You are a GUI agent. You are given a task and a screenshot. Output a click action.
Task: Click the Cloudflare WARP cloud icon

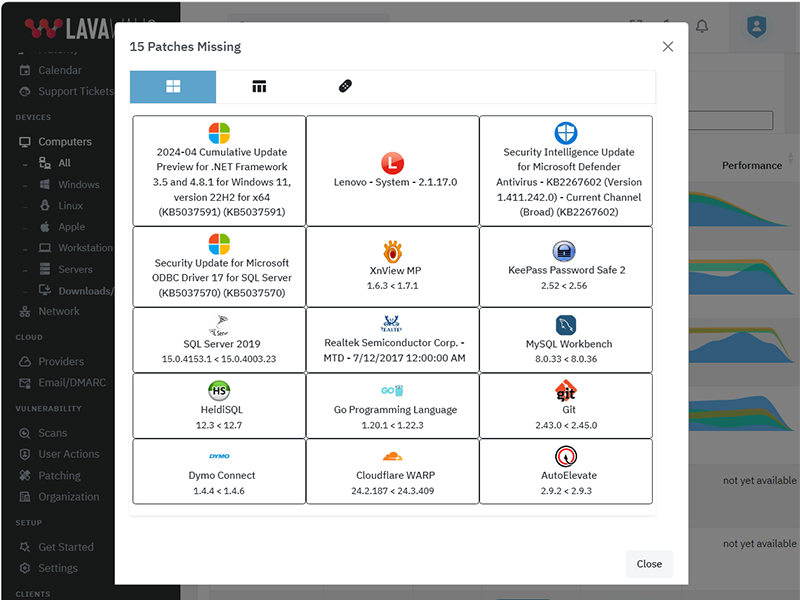coord(392,456)
